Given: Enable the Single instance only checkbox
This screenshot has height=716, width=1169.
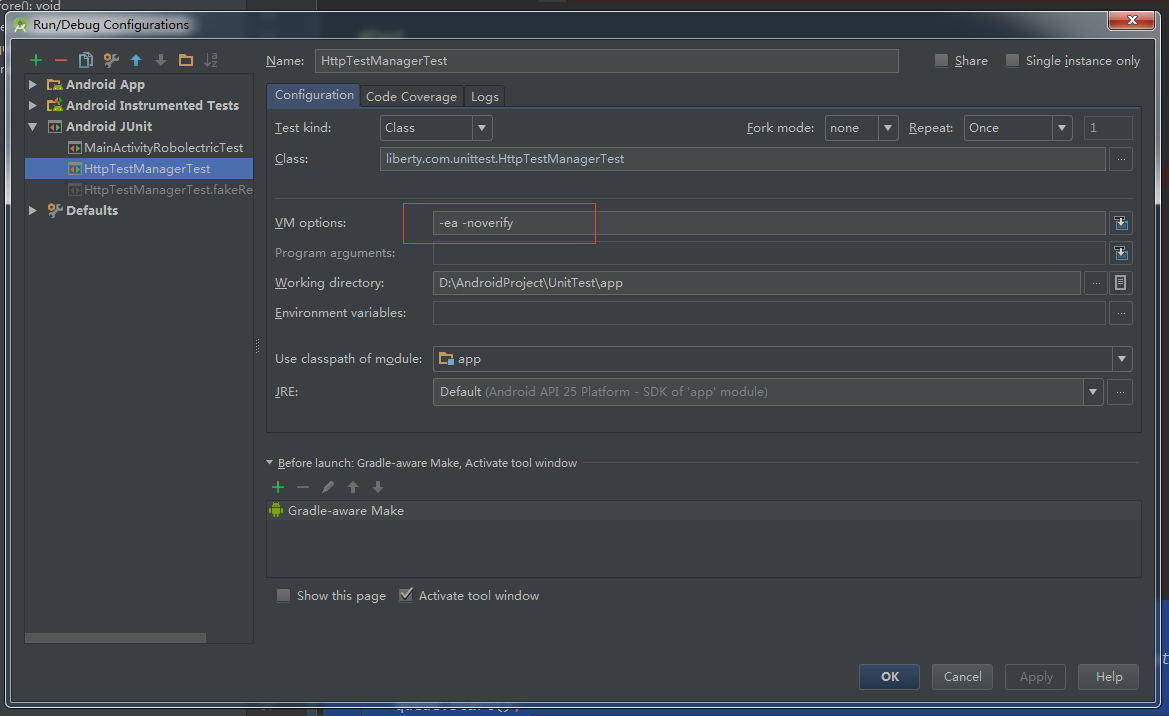Looking at the screenshot, I should 1012,60.
